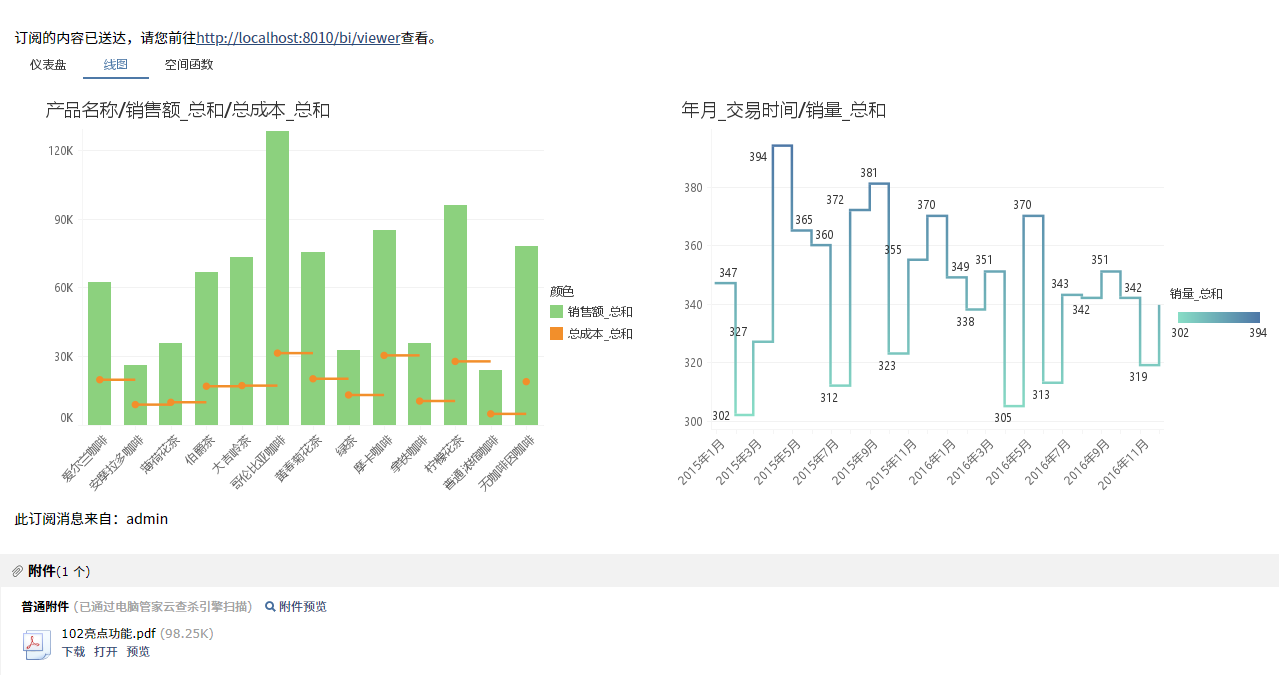Open the PDF file icon for 102亮点功能.pdf
This screenshot has height=675, width=1279.
click(36, 645)
